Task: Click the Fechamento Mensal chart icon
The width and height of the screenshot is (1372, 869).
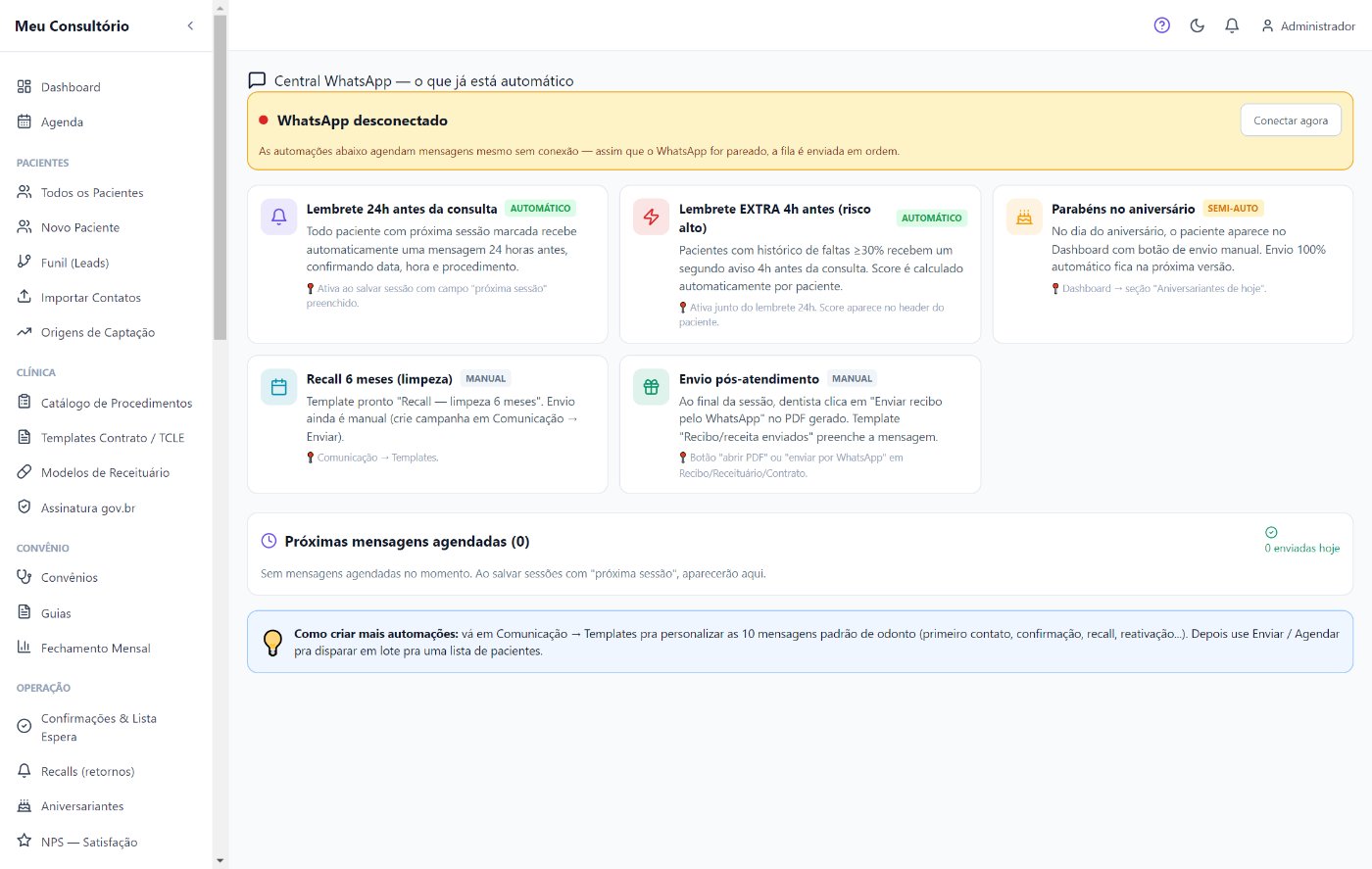Action: pos(24,648)
